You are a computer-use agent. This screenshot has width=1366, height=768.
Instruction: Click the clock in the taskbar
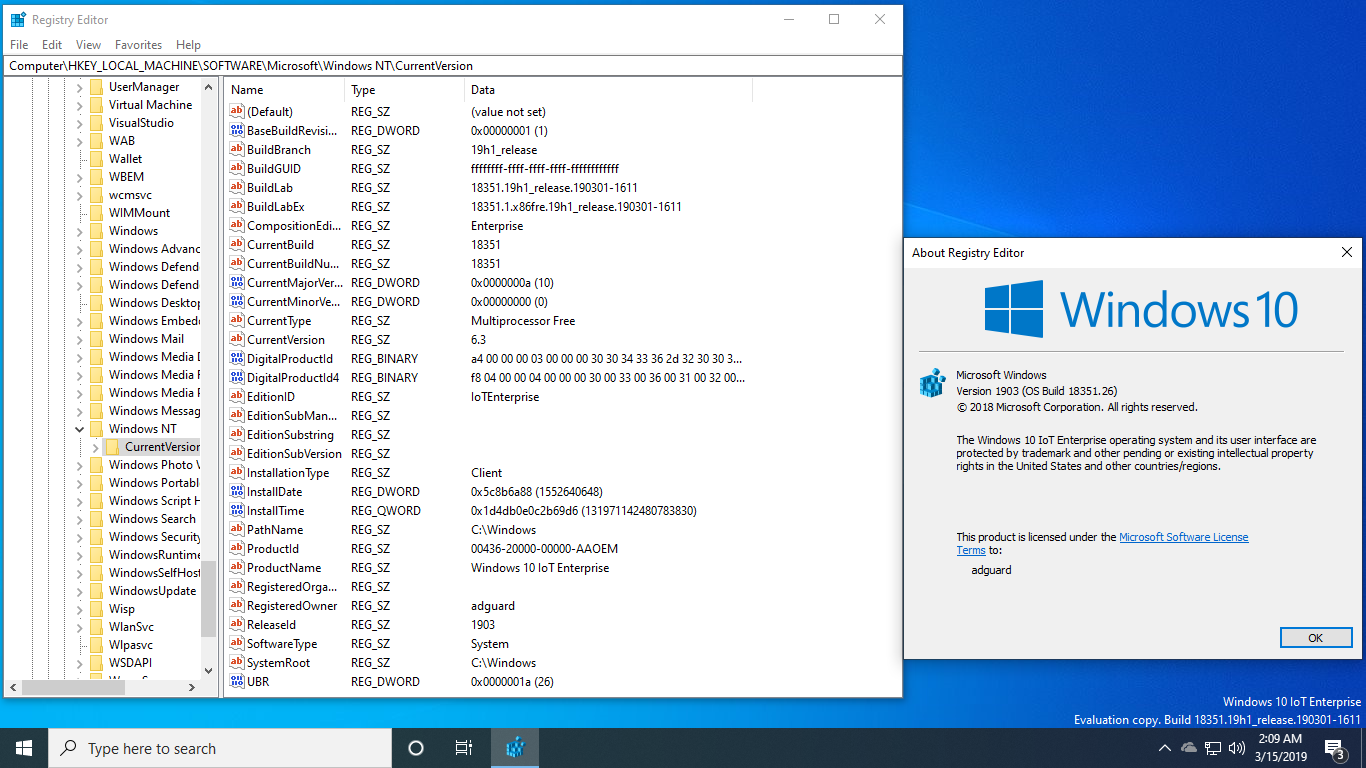pyautogui.click(x=1279, y=748)
